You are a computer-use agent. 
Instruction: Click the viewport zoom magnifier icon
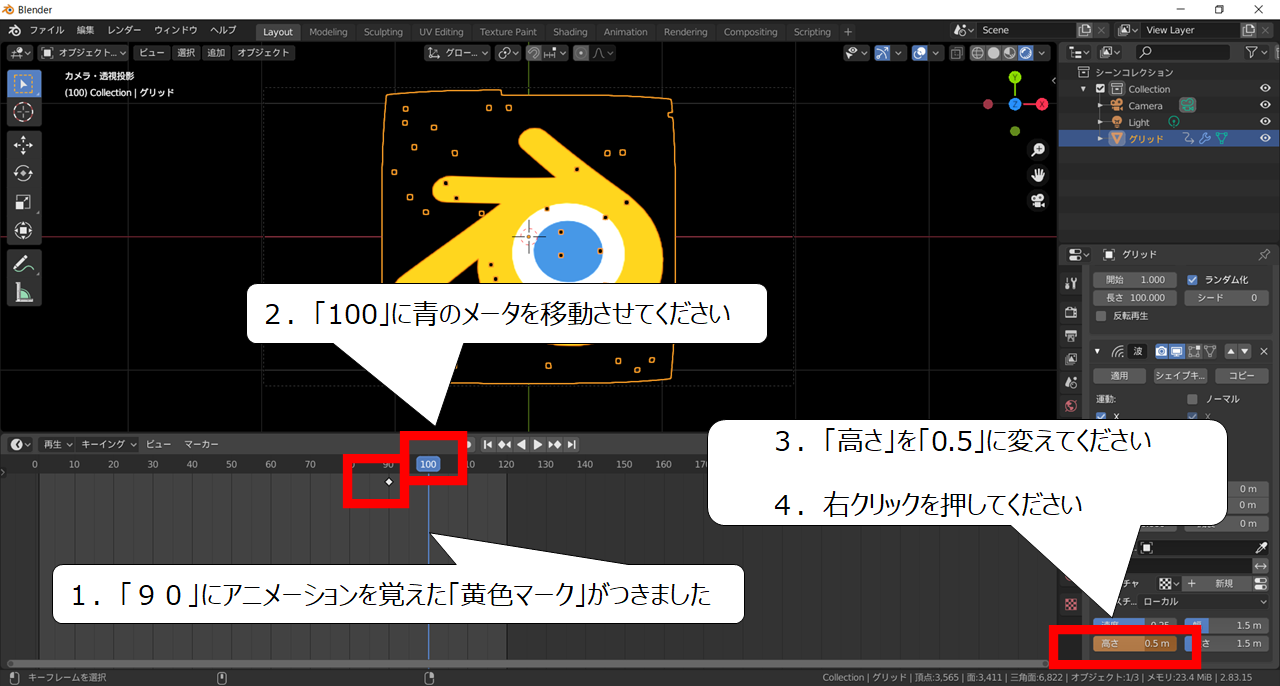(x=1038, y=150)
